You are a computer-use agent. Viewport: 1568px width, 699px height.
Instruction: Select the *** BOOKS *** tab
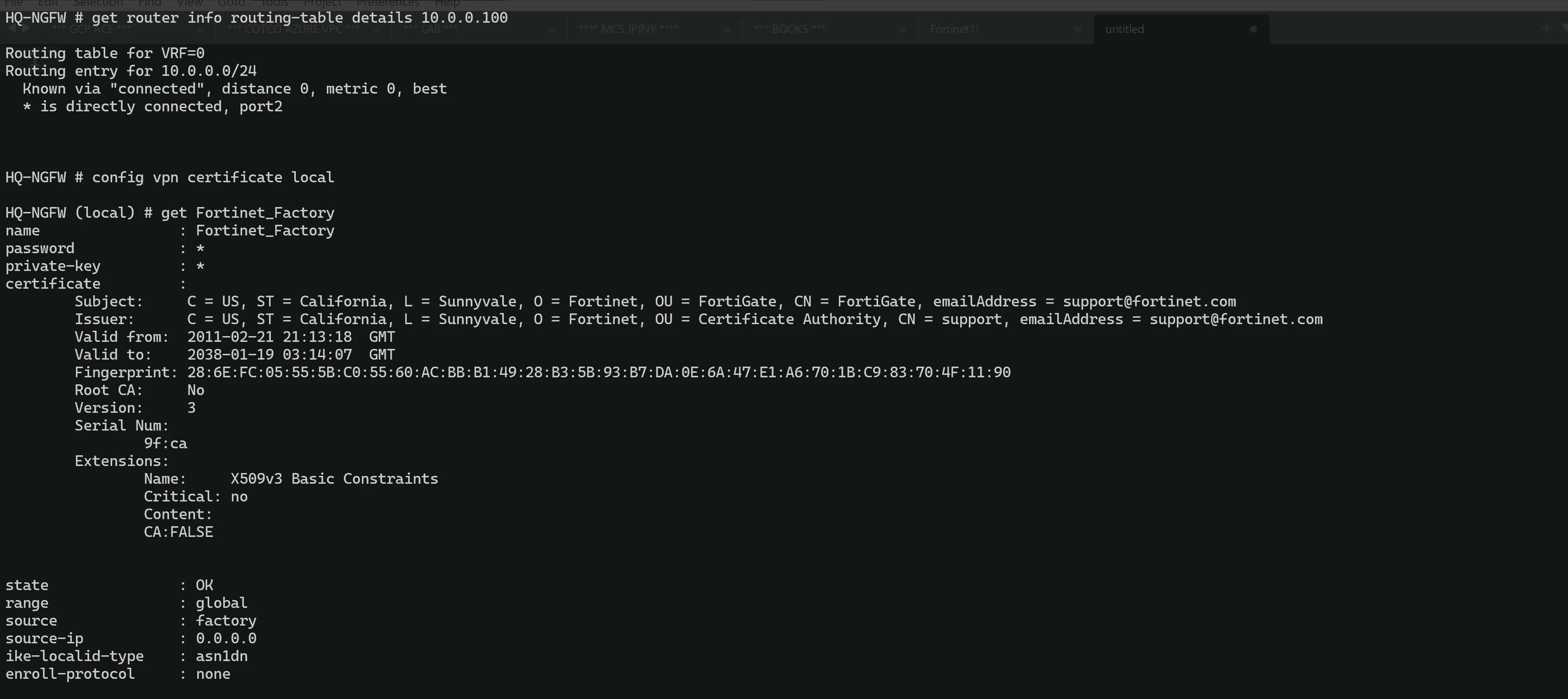[x=789, y=29]
